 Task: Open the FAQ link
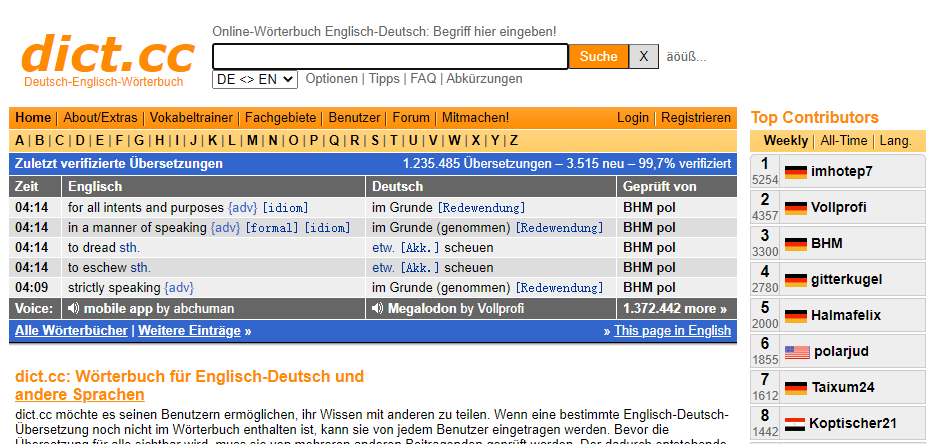coord(423,78)
